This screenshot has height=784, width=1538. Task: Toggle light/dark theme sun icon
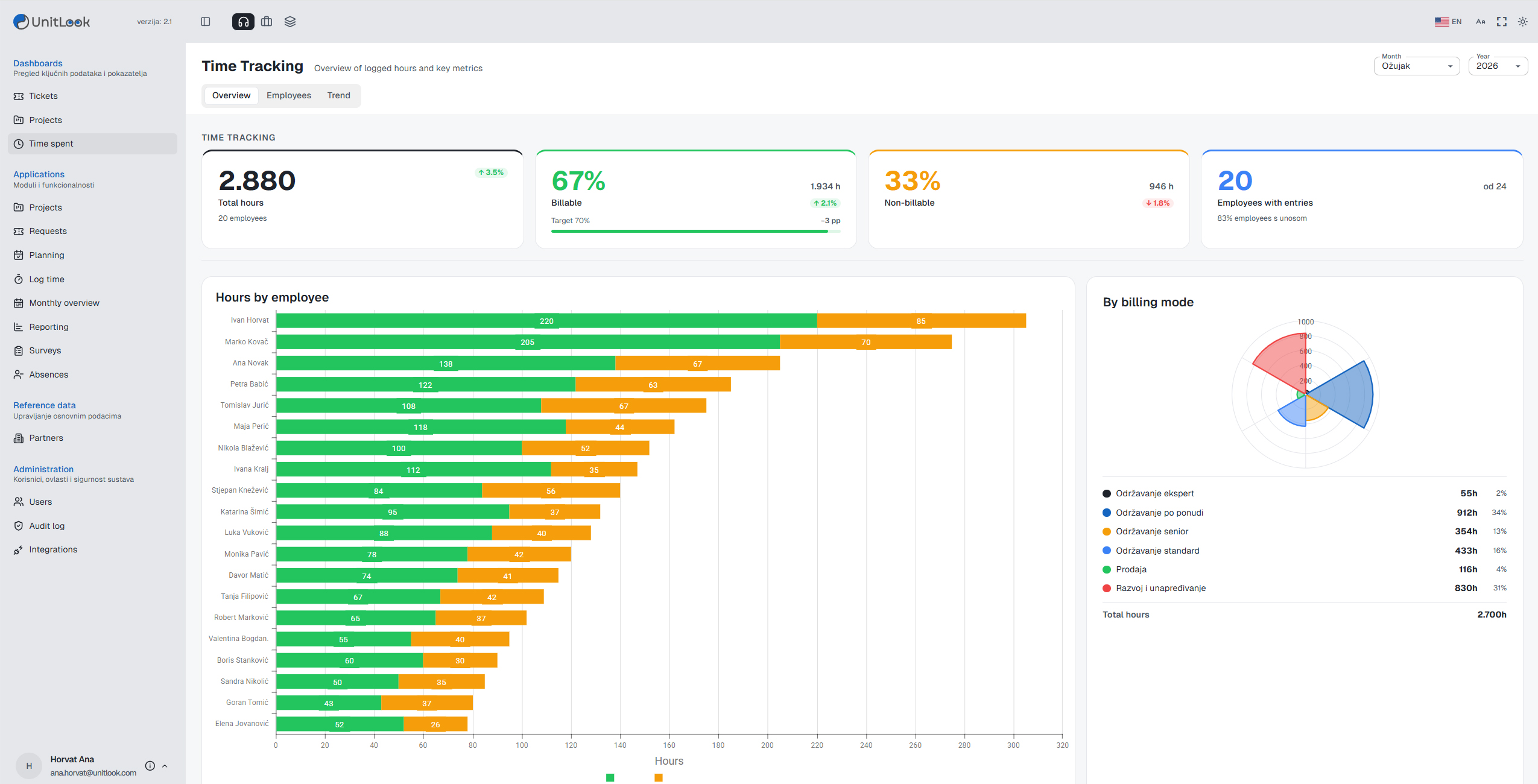[x=1523, y=22]
